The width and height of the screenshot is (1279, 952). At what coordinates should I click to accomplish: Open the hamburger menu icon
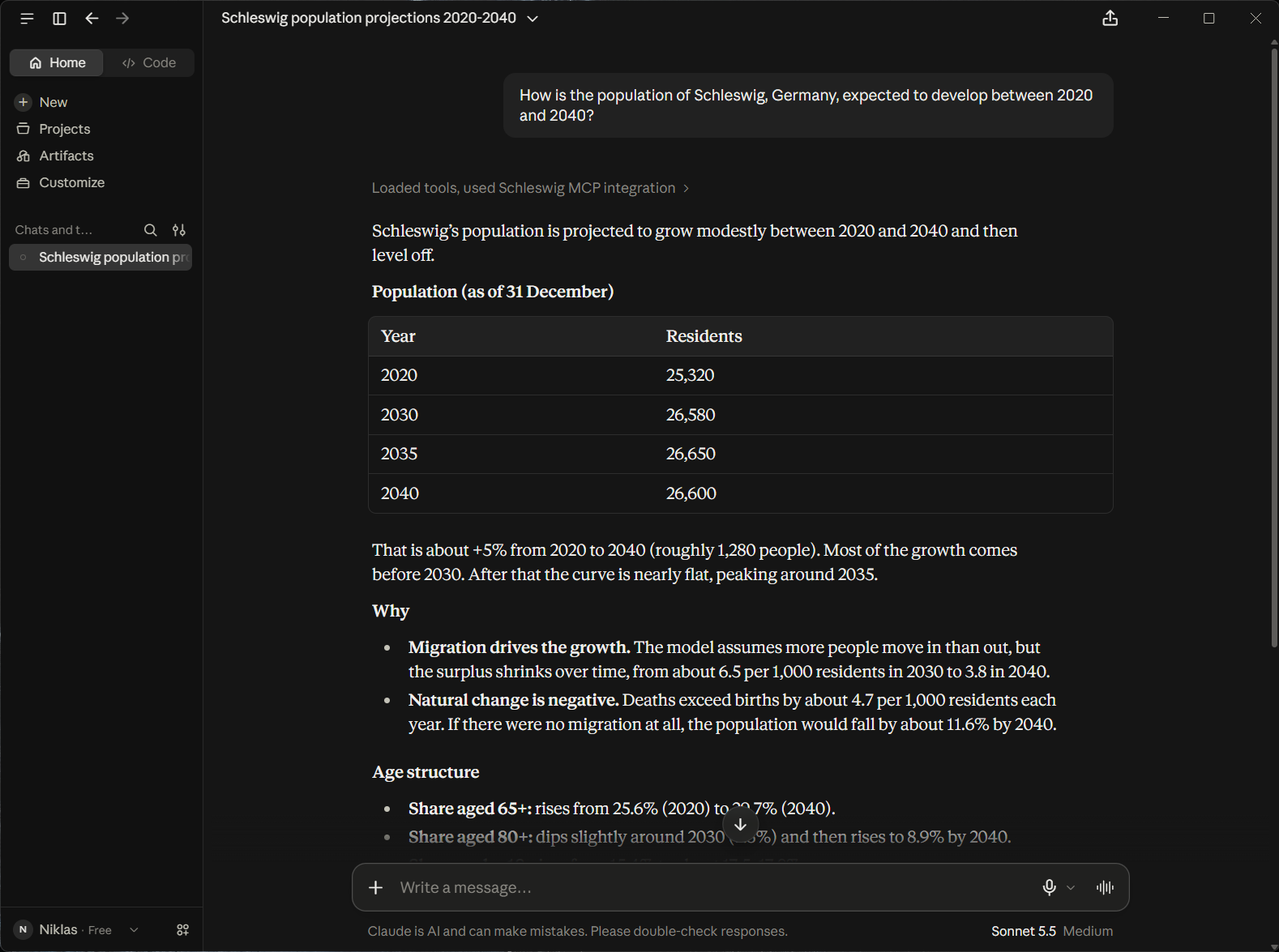tap(27, 19)
